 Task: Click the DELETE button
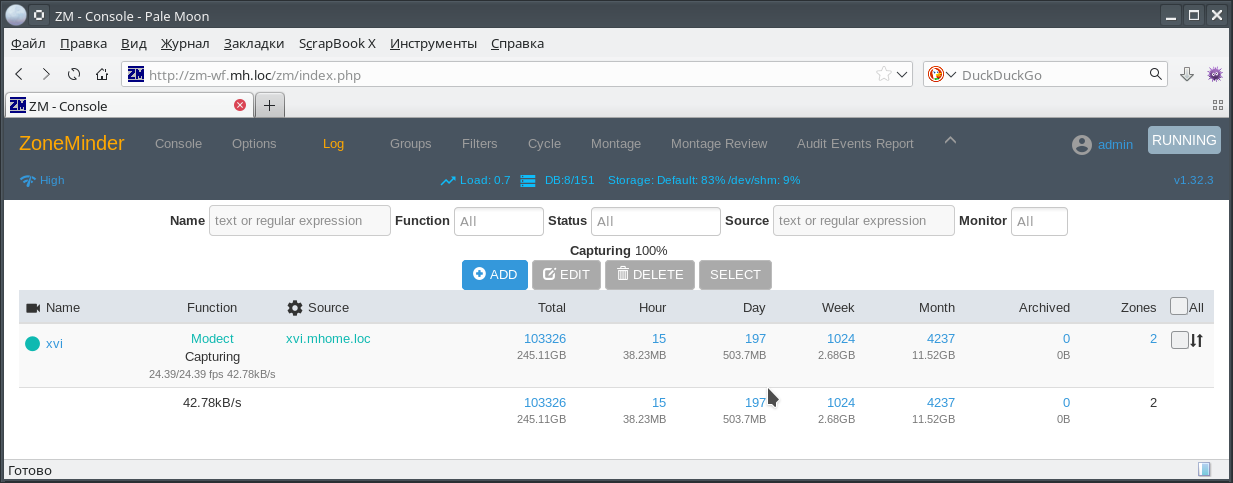(x=650, y=275)
